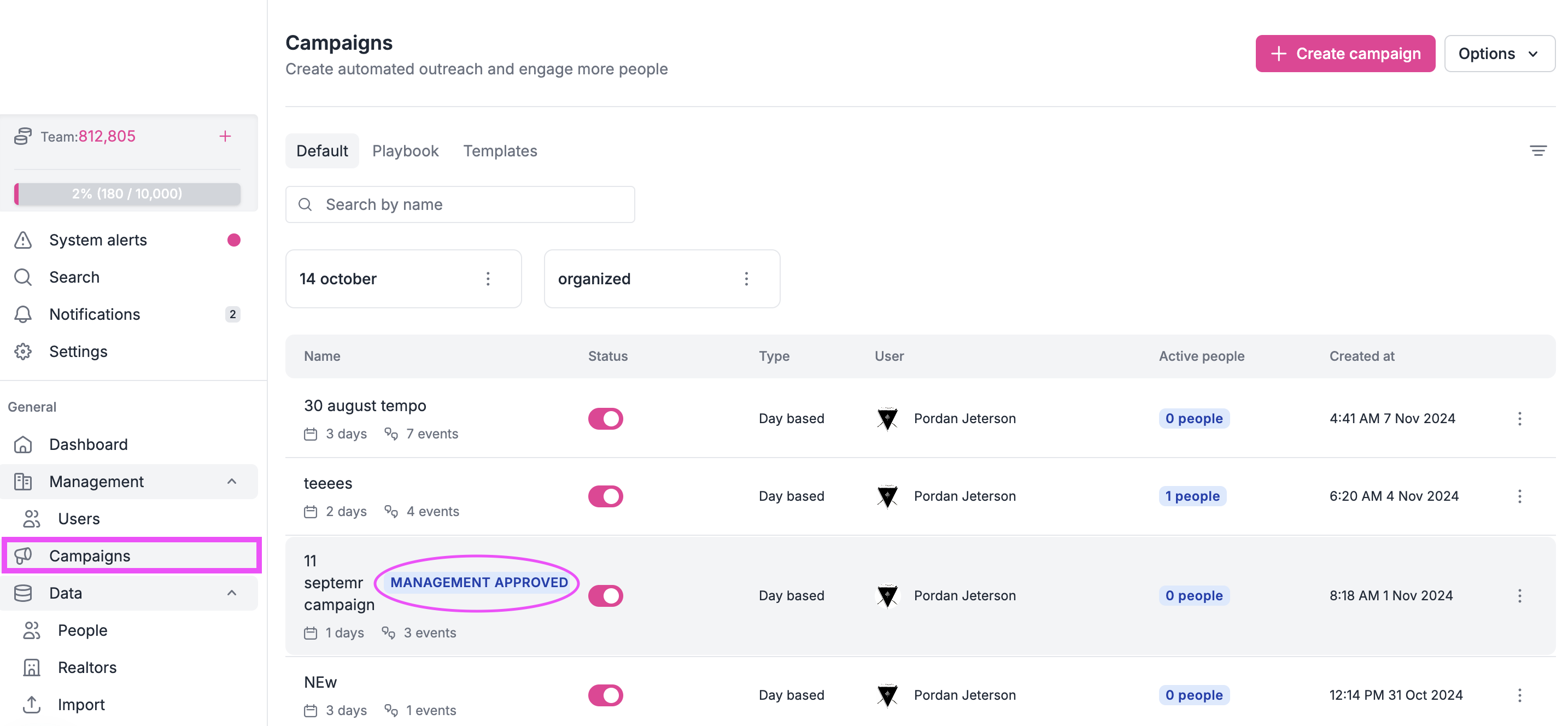Open the organized folder
Viewport: 1568px width, 726px height.
pyautogui.click(x=662, y=278)
